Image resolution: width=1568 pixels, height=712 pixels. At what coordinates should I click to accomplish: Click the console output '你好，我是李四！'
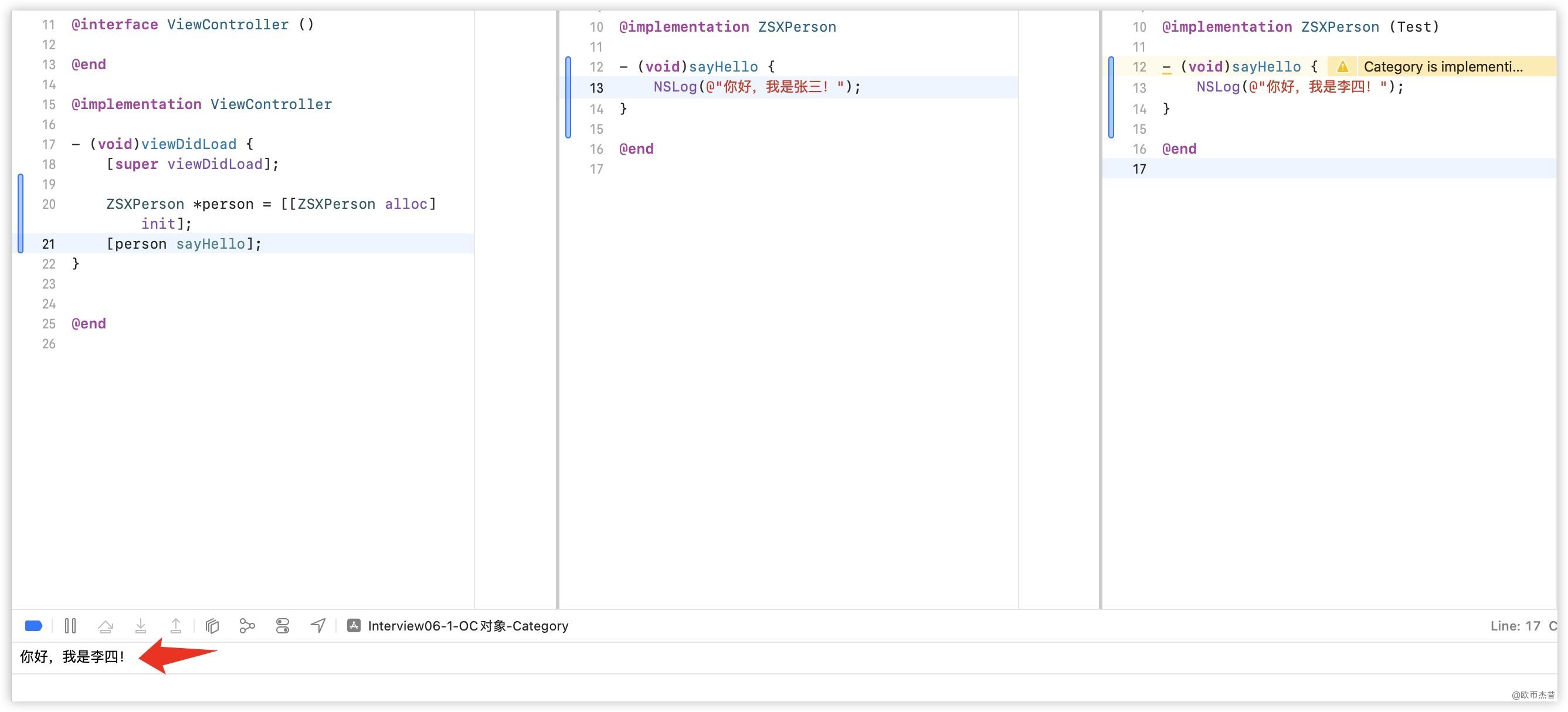tap(73, 657)
